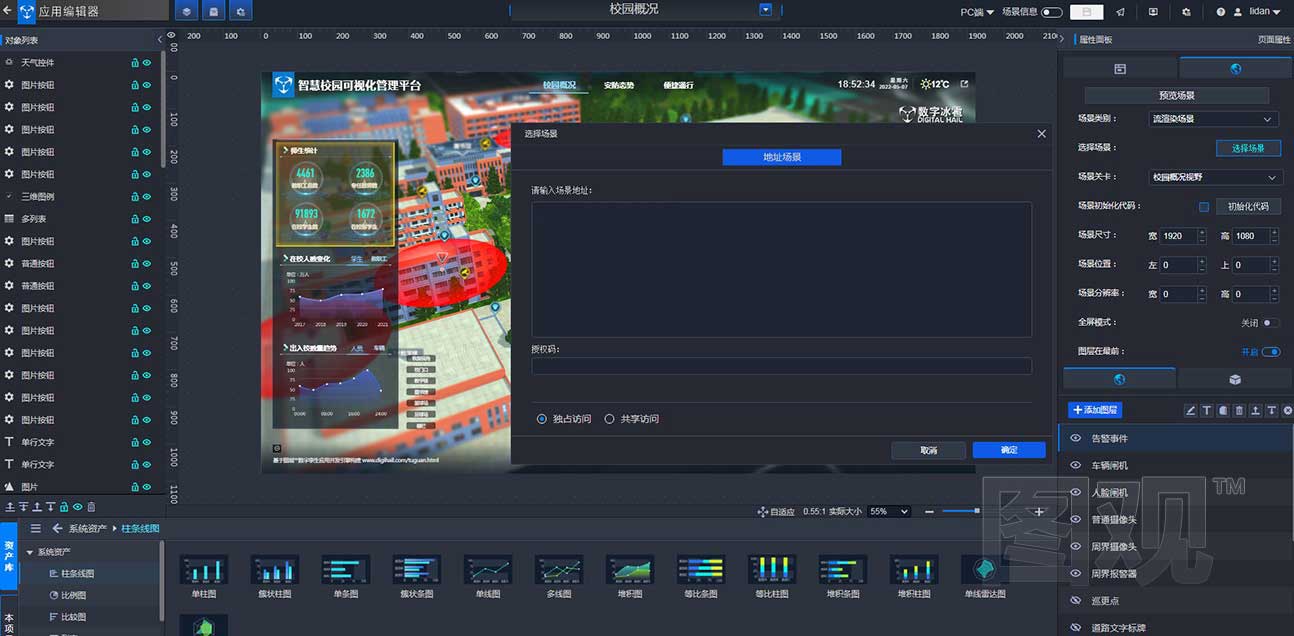Viewport: 1294px width, 636px height.
Task: Click the 自适应 fit-to-screen icon
Action: pyautogui.click(x=763, y=511)
